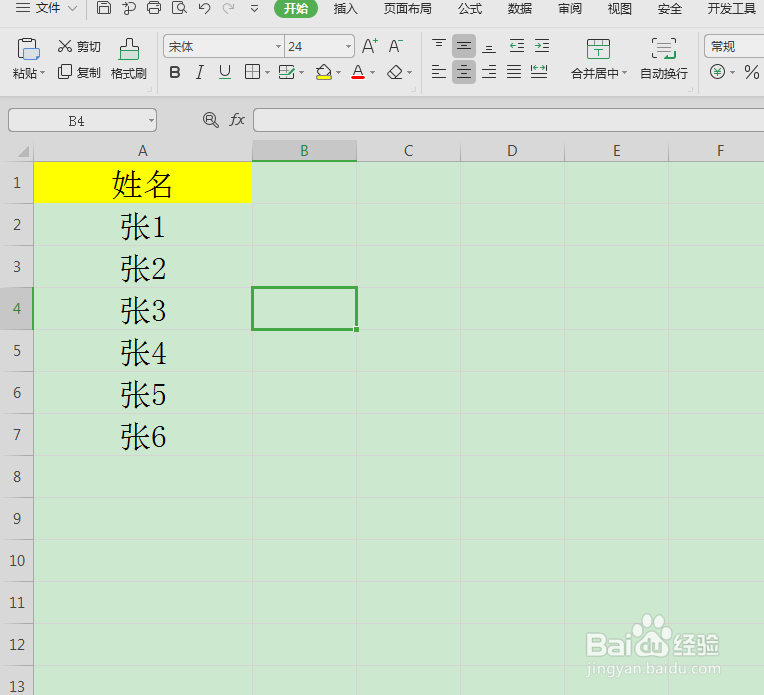Click the currency format icon
The image size is (764, 695).
[x=717, y=72]
